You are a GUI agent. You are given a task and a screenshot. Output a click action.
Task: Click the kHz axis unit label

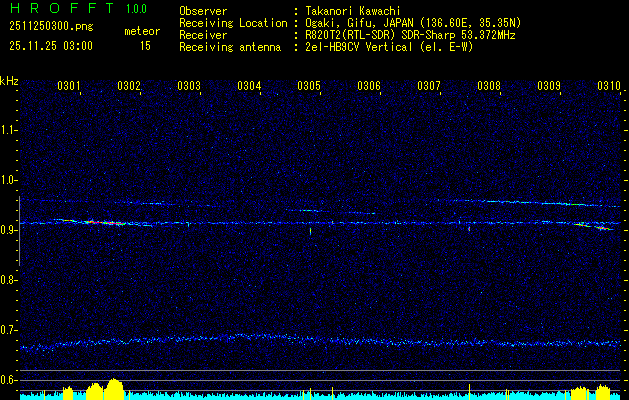pyautogui.click(x=9, y=81)
